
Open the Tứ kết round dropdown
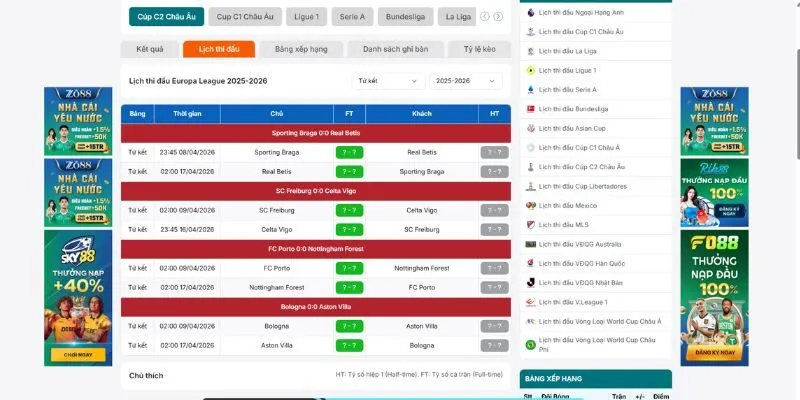[x=387, y=81]
